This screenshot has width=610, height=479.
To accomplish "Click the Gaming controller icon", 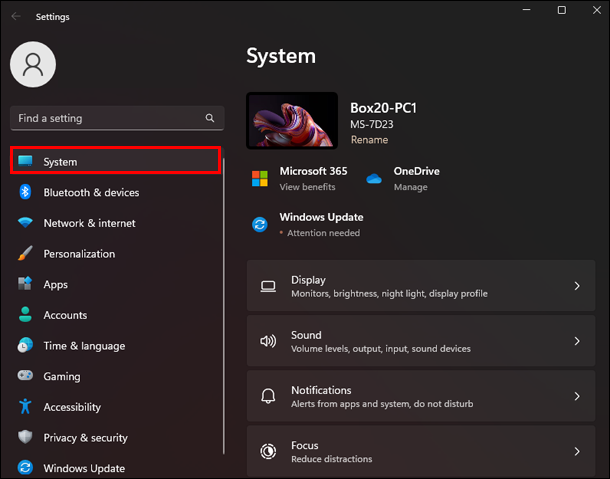I will (x=25, y=377).
